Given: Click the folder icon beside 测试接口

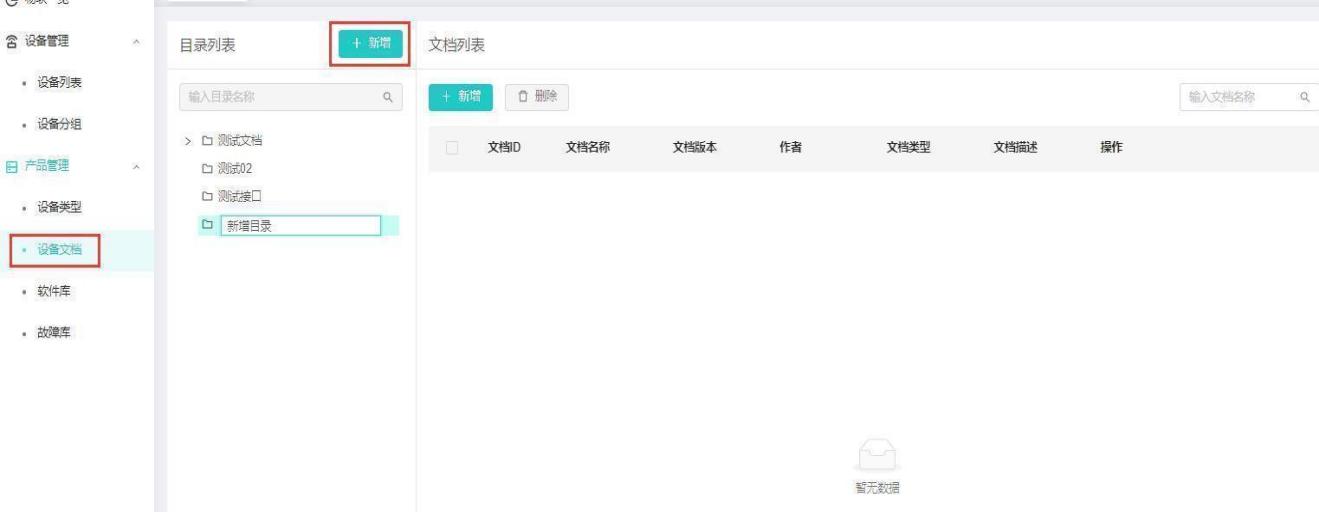Looking at the screenshot, I should (207, 196).
